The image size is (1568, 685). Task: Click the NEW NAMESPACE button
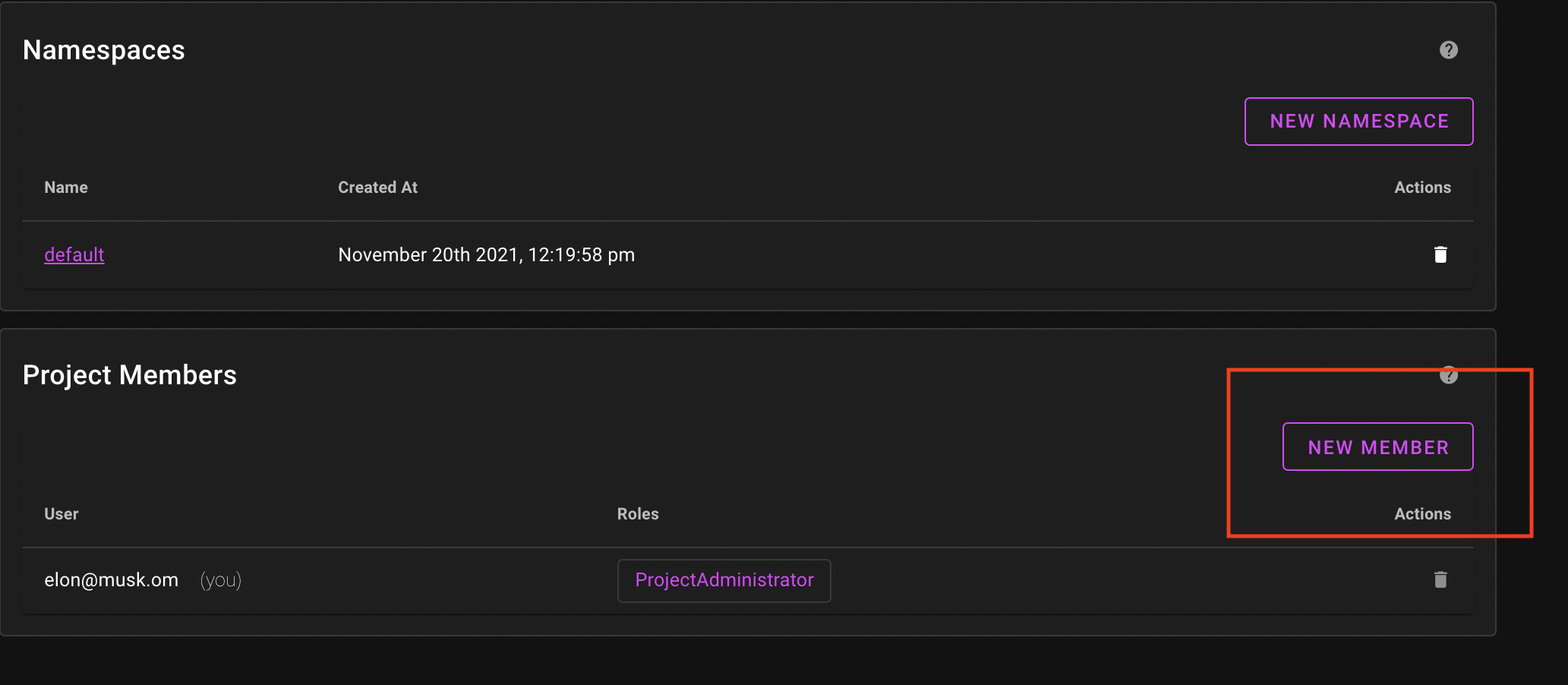(1358, 122)
